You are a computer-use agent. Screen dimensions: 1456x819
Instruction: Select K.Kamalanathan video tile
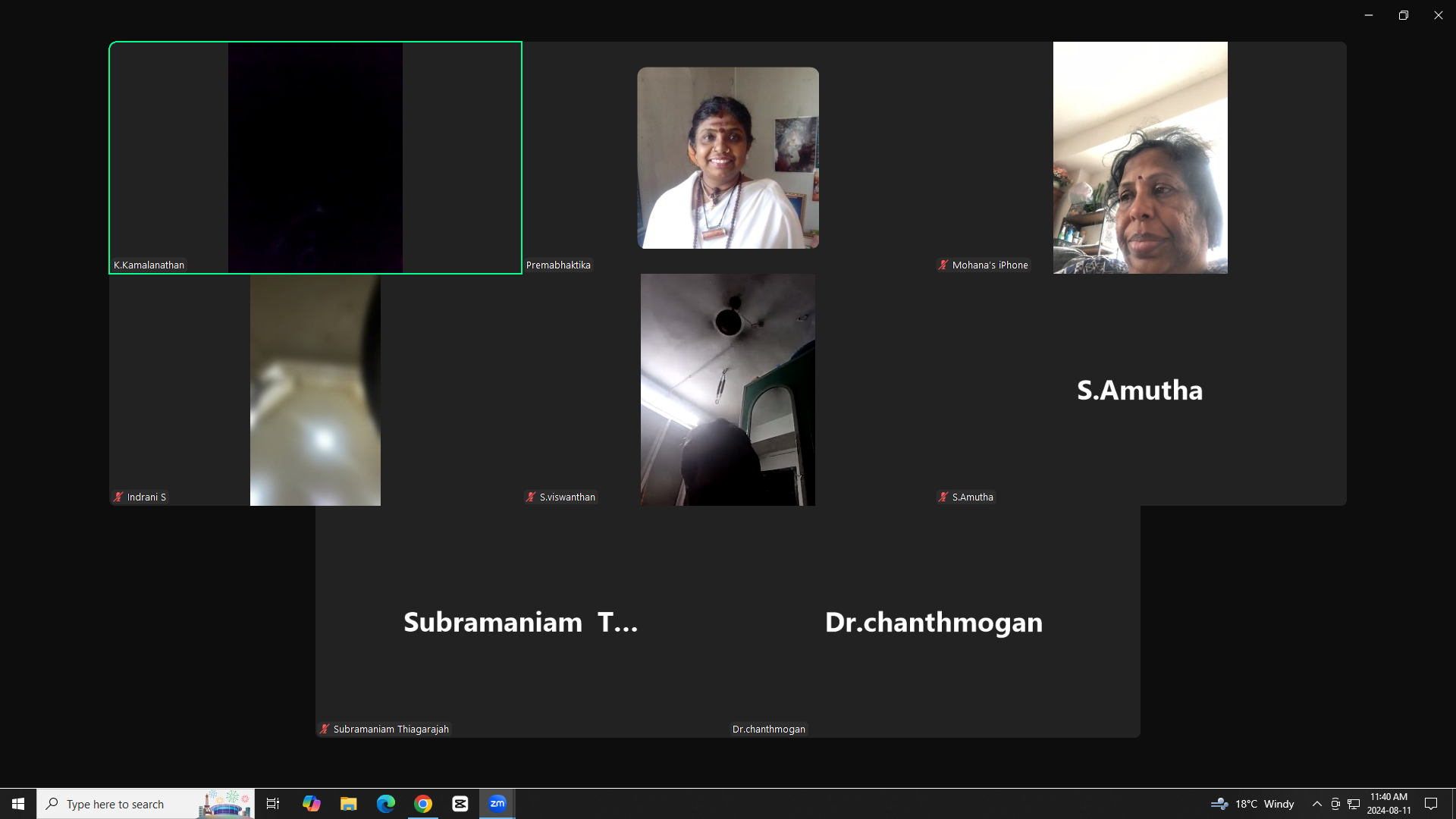(x=315, y=158)
